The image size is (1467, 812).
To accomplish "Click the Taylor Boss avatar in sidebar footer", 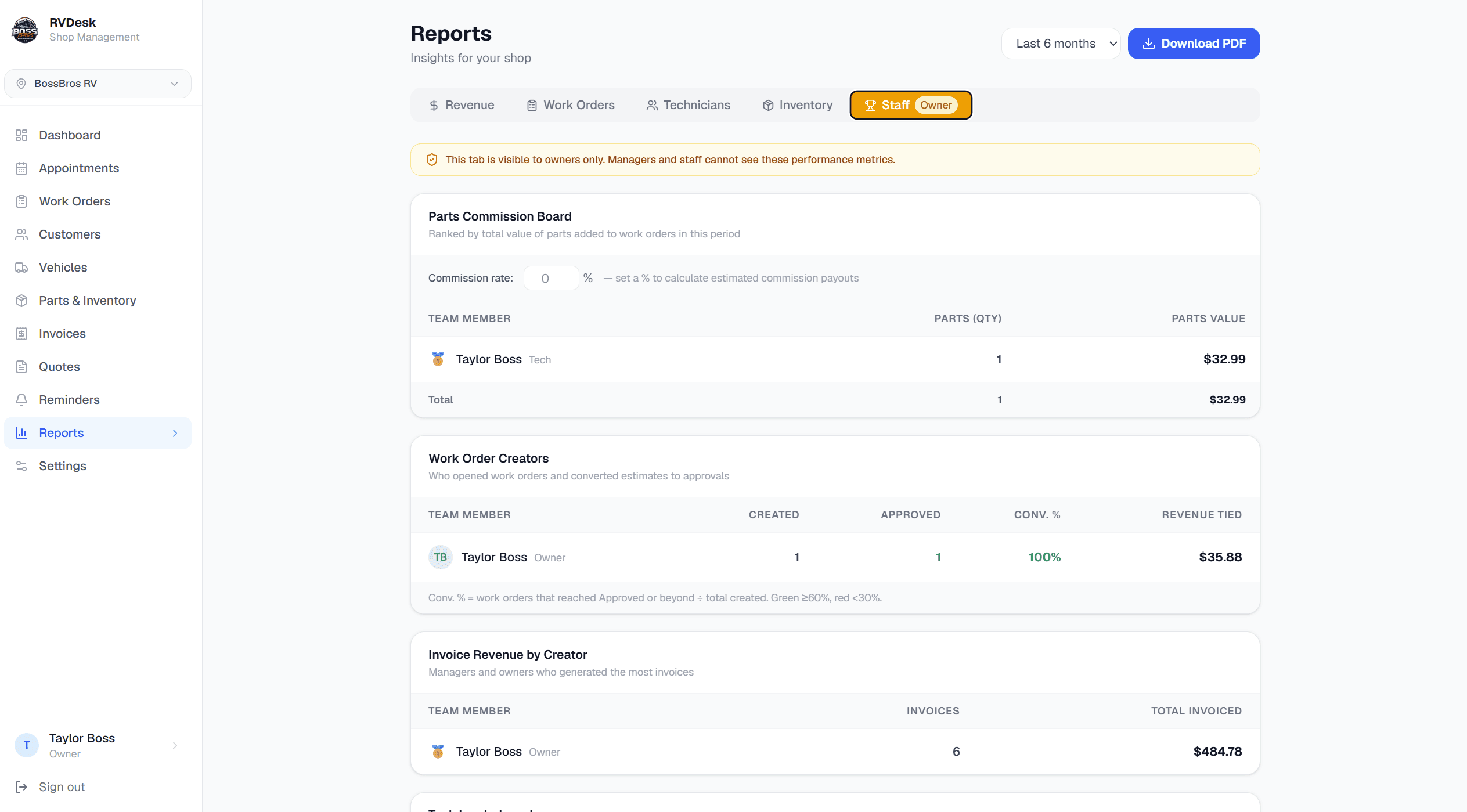I will pyautogui.click(x=27, y=745).
